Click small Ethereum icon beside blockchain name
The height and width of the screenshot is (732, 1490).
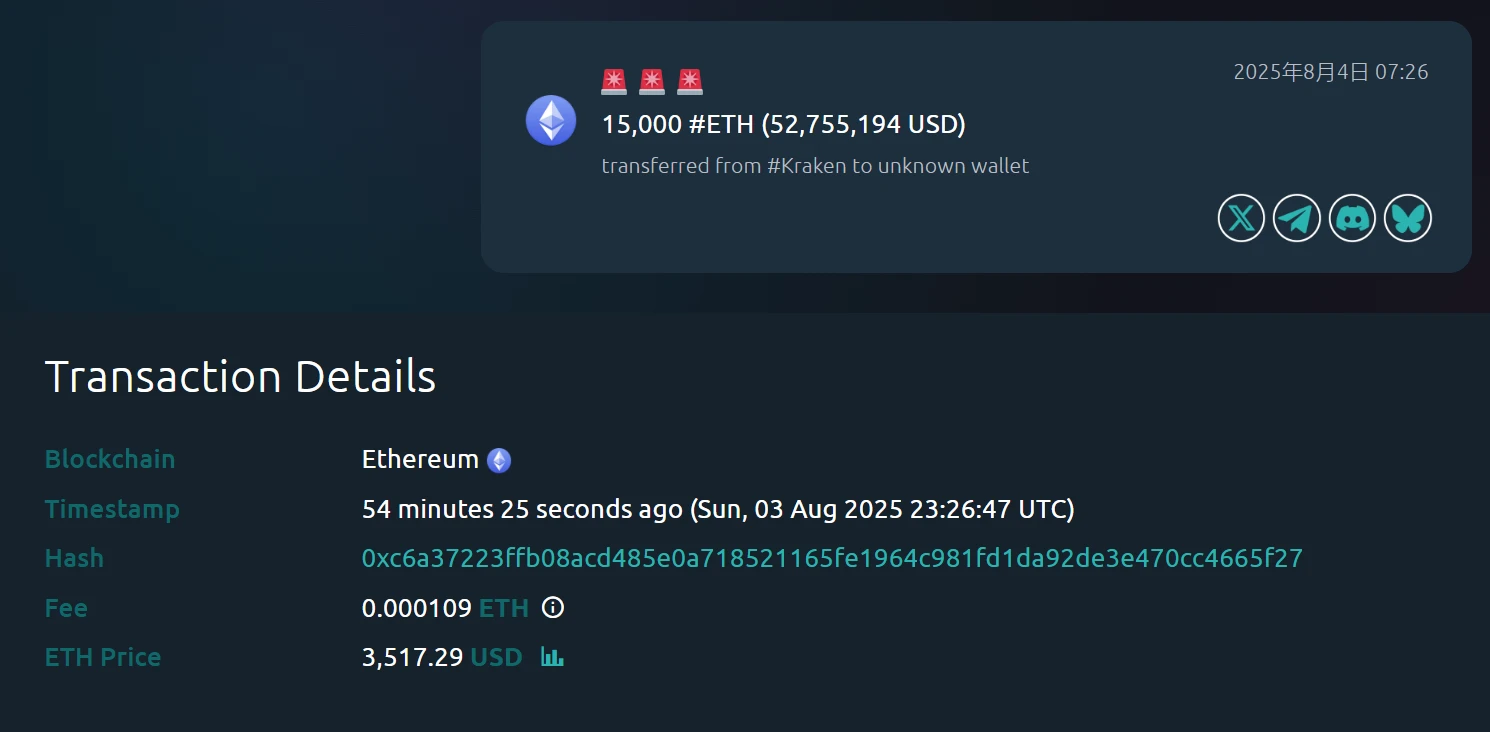pos(499,460)
